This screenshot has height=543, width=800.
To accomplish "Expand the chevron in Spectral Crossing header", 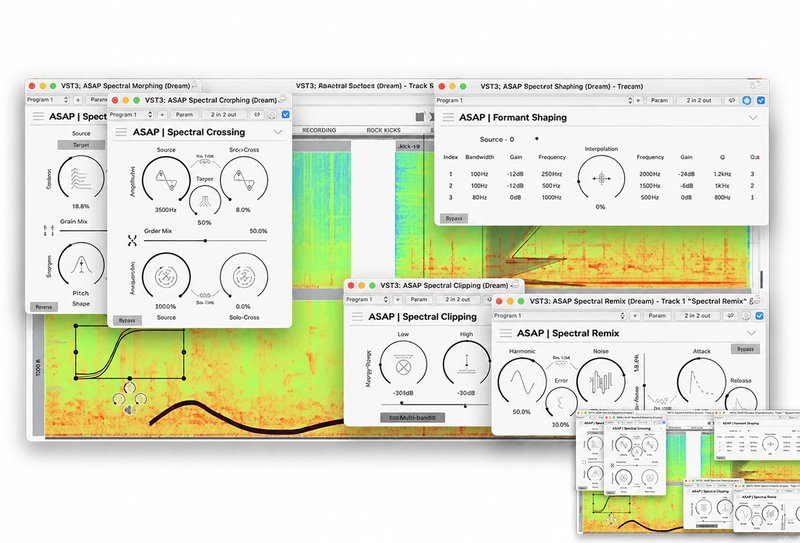I will tap(278, 132).
